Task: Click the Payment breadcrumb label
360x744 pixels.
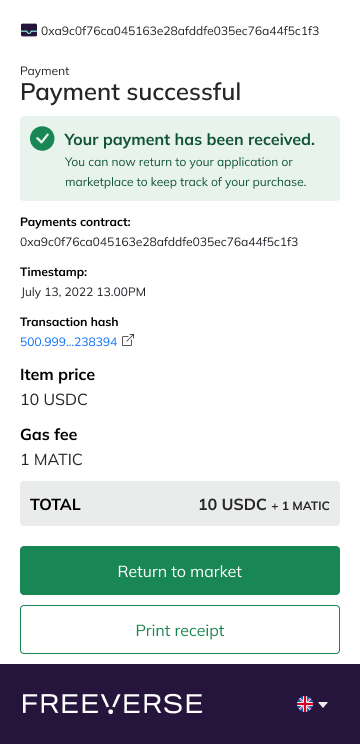Action: (45, 71)
